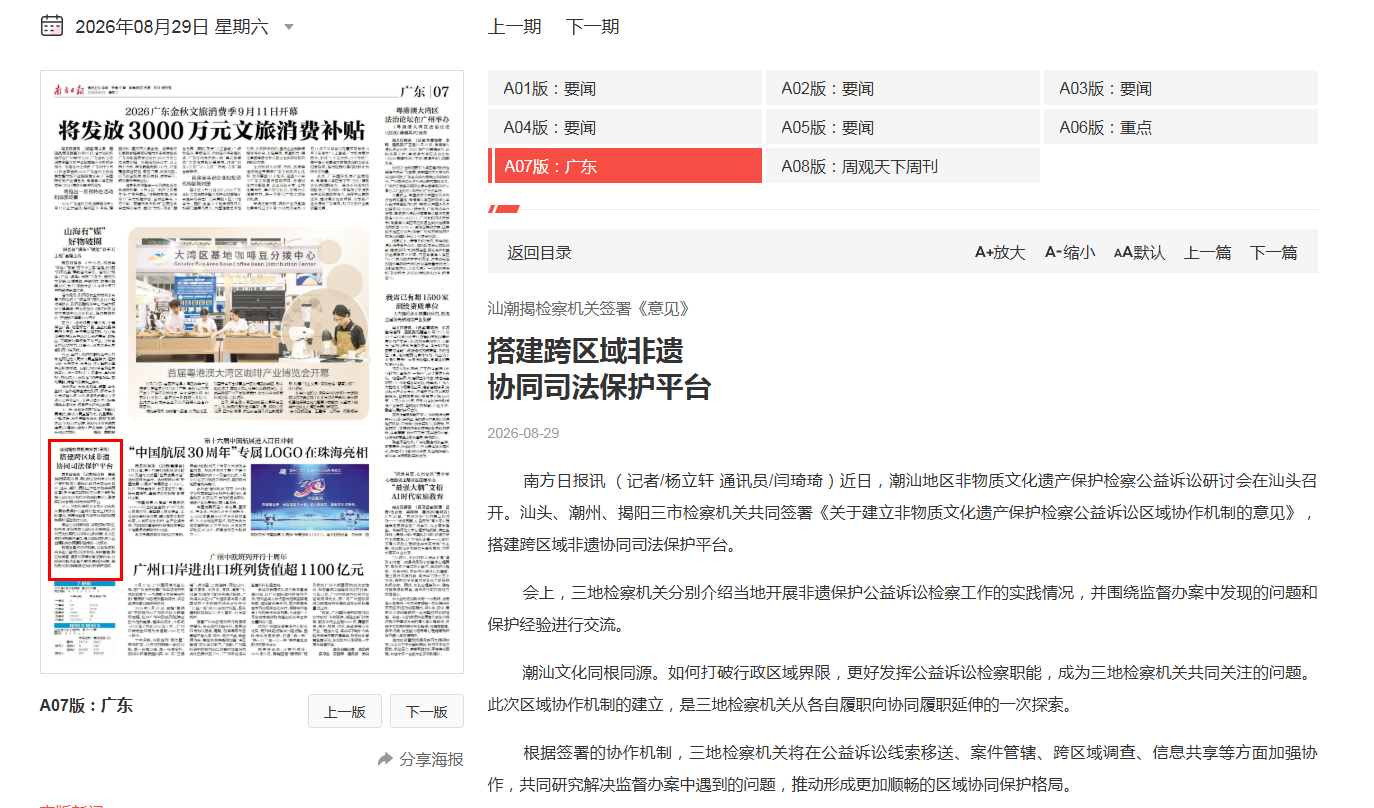Select the A06版：重点 tab
The height and width of the screenshot is (808, 1374).
[x=1181, y=127]
